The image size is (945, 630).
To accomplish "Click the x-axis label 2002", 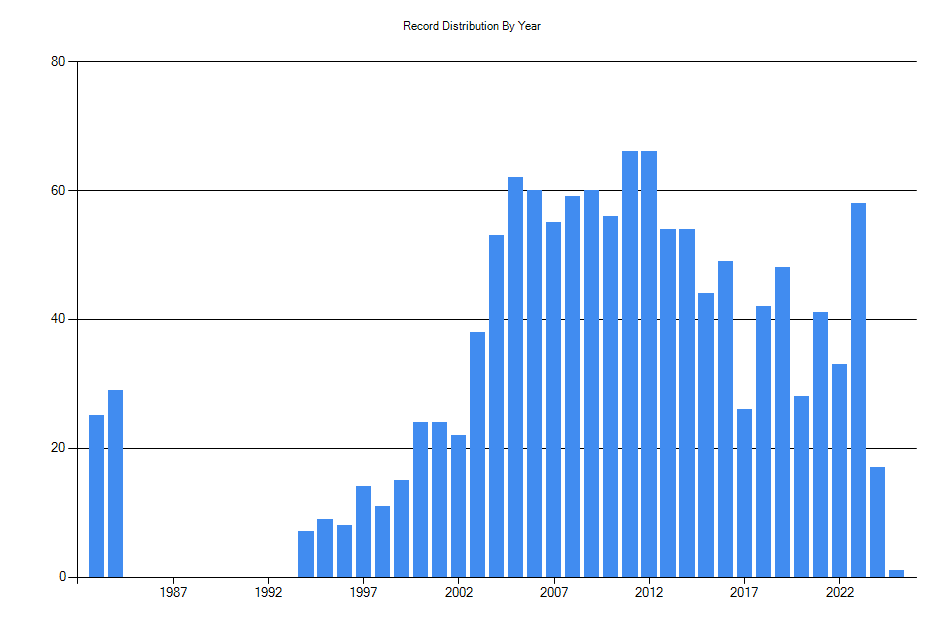I will tap(459, 593).
